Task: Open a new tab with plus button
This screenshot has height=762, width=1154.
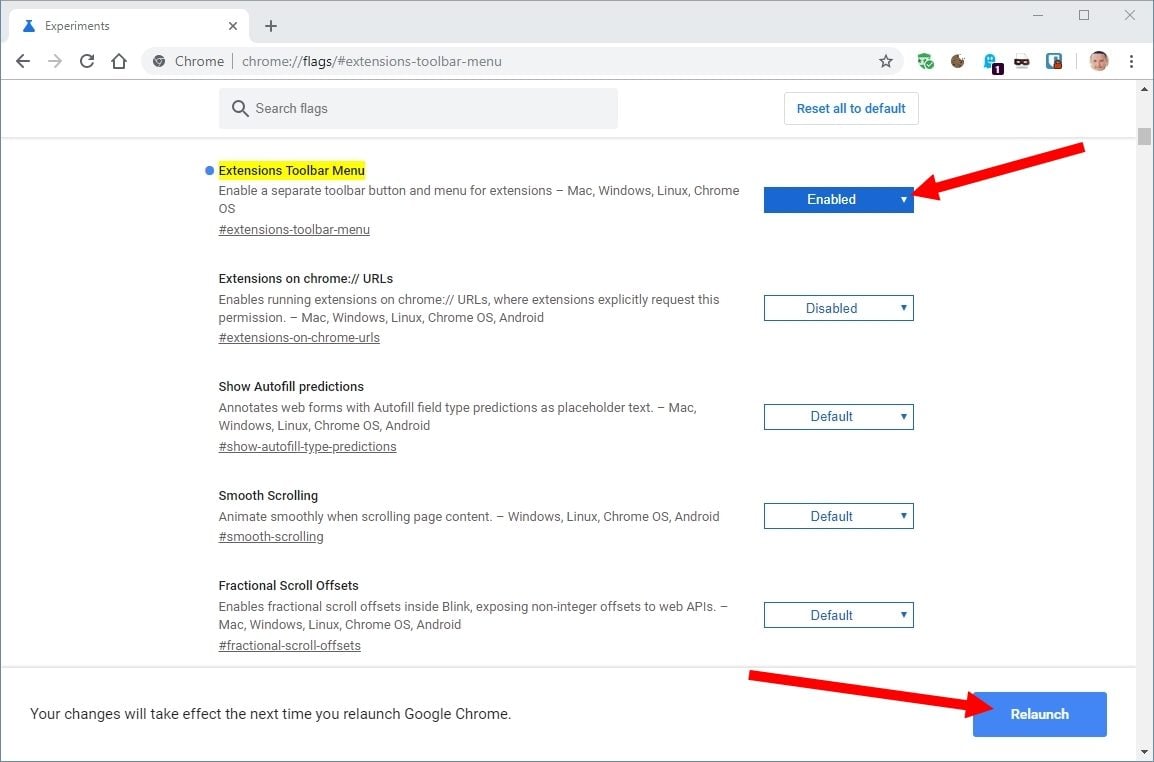Action: pos(271,26)
